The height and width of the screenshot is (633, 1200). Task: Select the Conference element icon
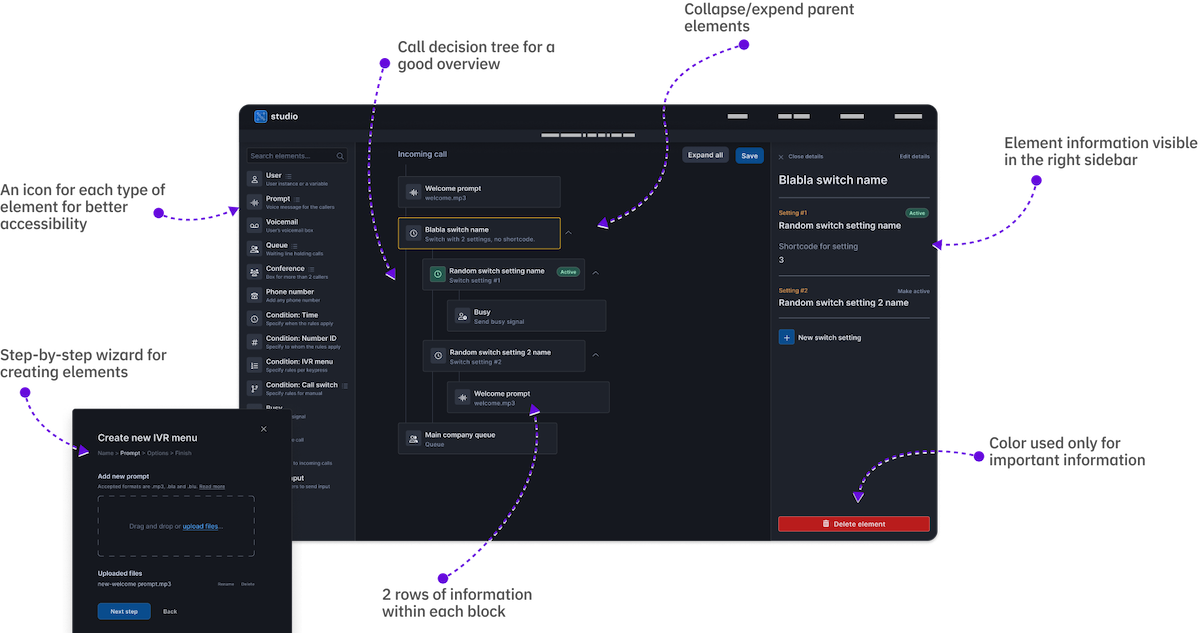[x=254, y=271]
